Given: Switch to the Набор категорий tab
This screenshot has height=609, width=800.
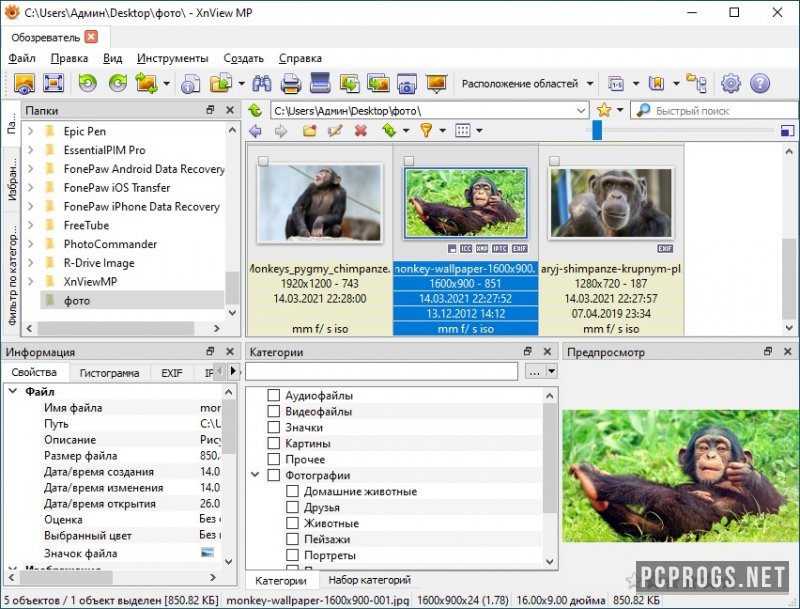Looking at the screenshot, I should (x=369, y=581).
